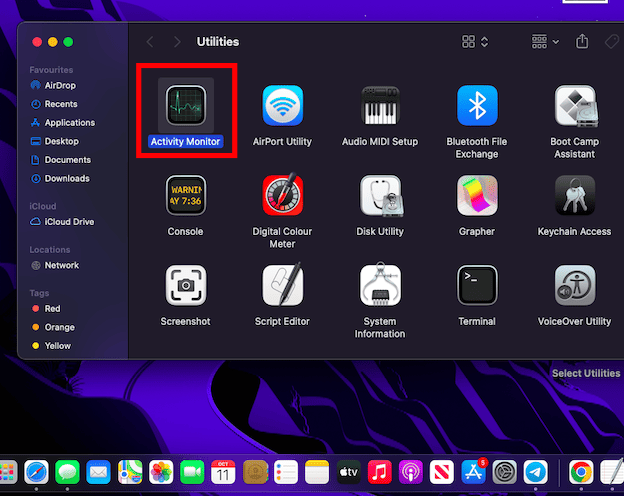
Task: Open Boot Camp Assistant
Action: [574, 106]
